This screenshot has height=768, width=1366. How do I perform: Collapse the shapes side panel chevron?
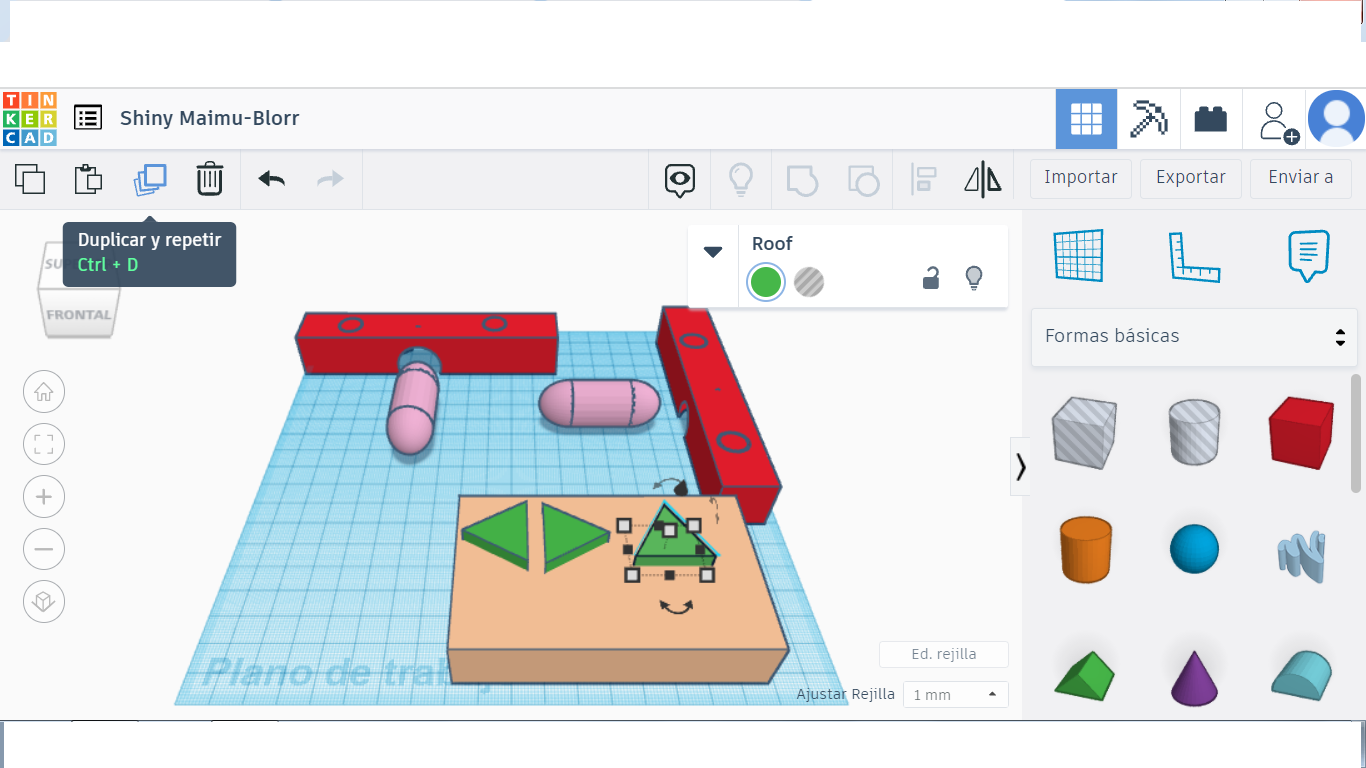(x=1020, y=466)
